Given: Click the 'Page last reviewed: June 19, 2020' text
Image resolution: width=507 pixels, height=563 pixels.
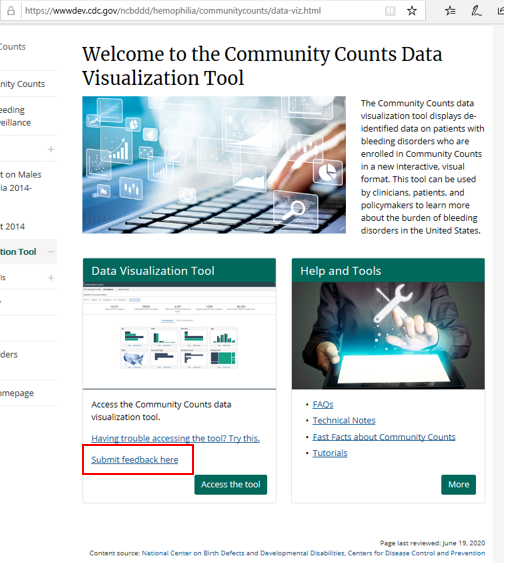Looking at the screenshot, I should point(432,543).
